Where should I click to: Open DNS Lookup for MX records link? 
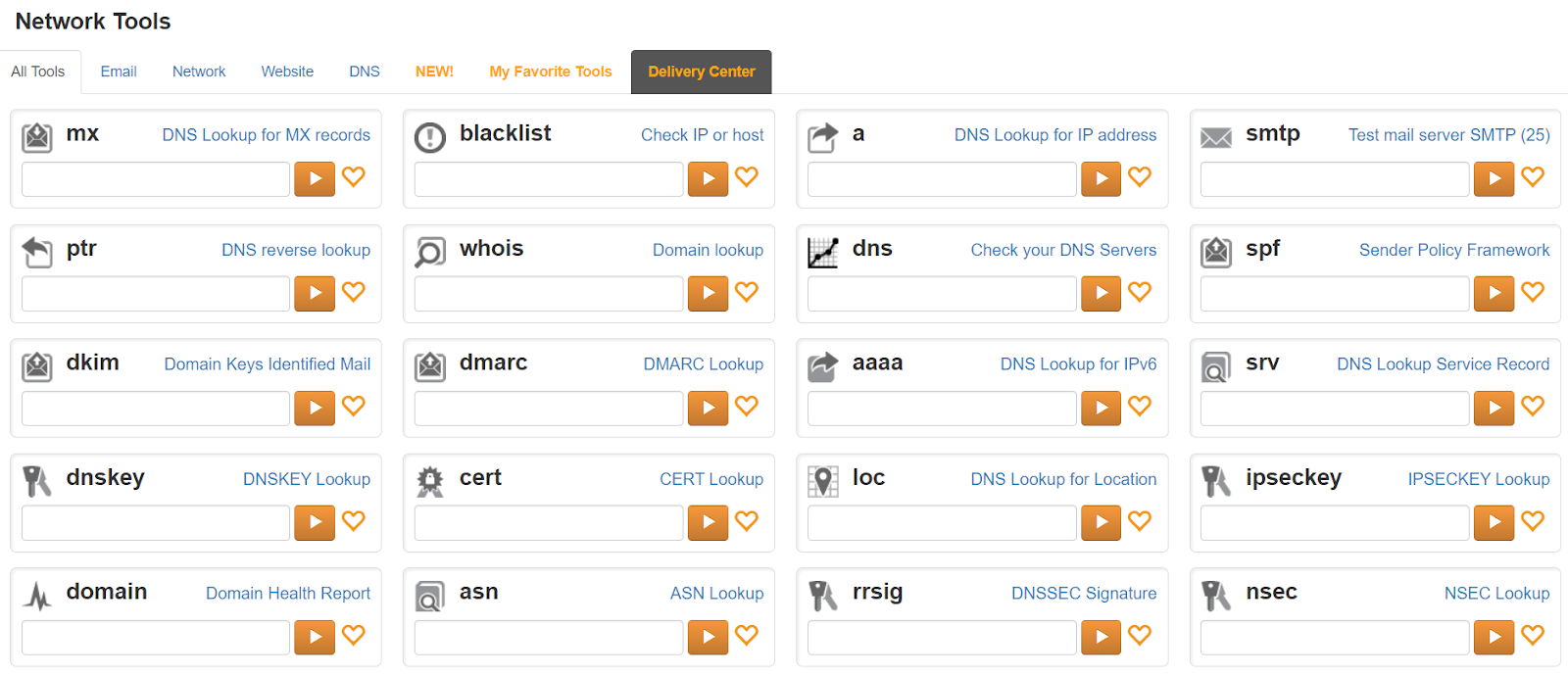point(267,135)
